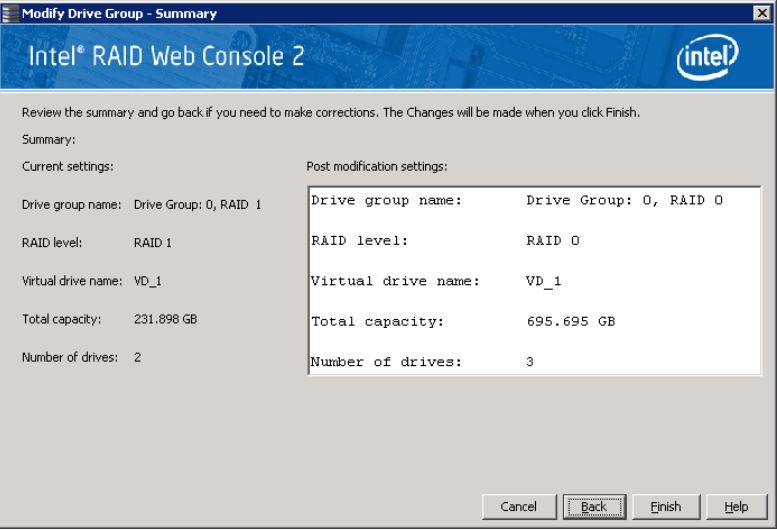
Task: Click the current 'VD_1' virtual drive name
Action: pos(148,281)
